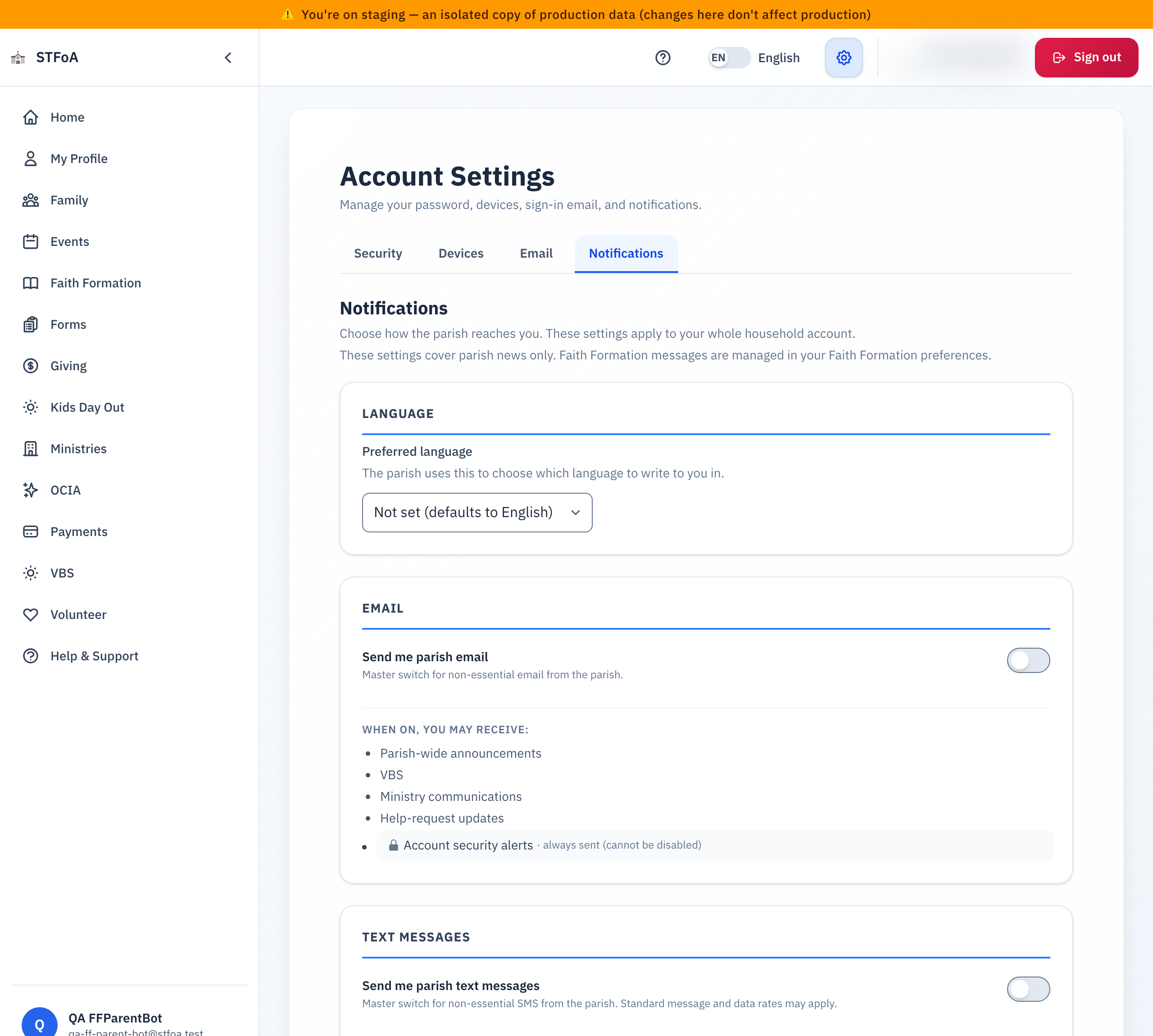
Task: Switch to the Email tab
Action: [536, 253]
